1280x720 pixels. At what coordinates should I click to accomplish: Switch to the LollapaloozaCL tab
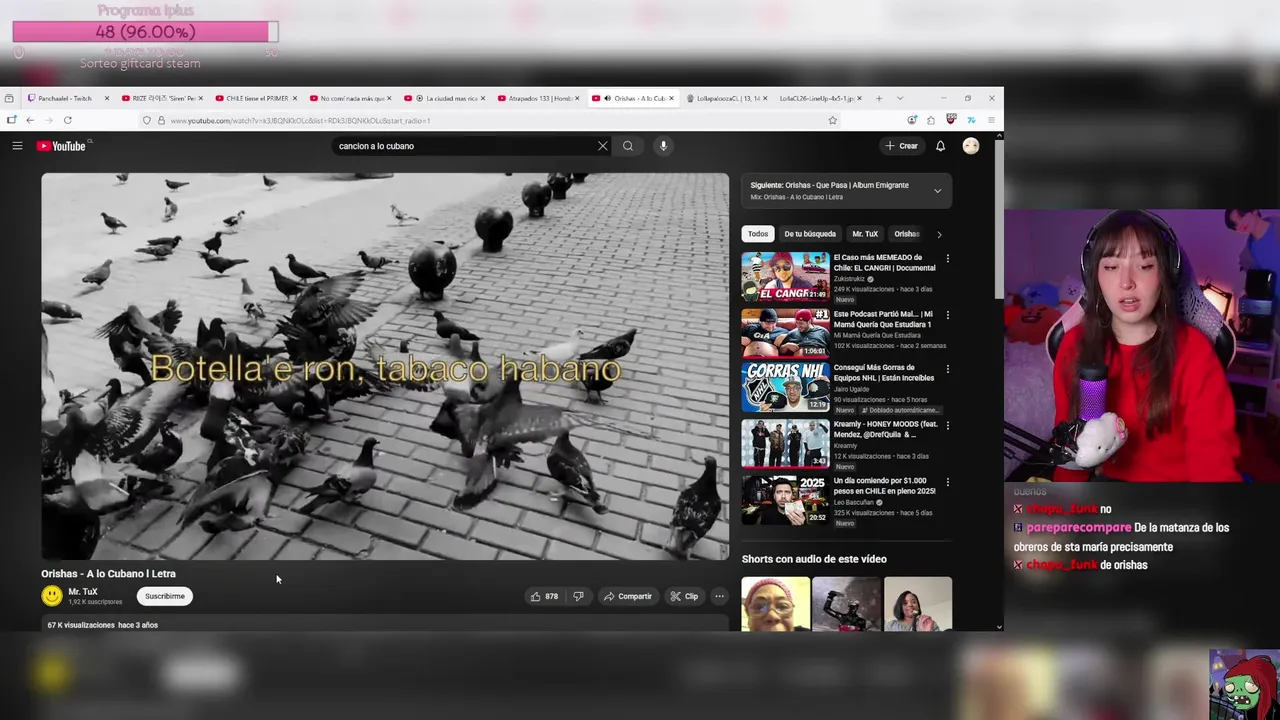click(x=726, y=98)
